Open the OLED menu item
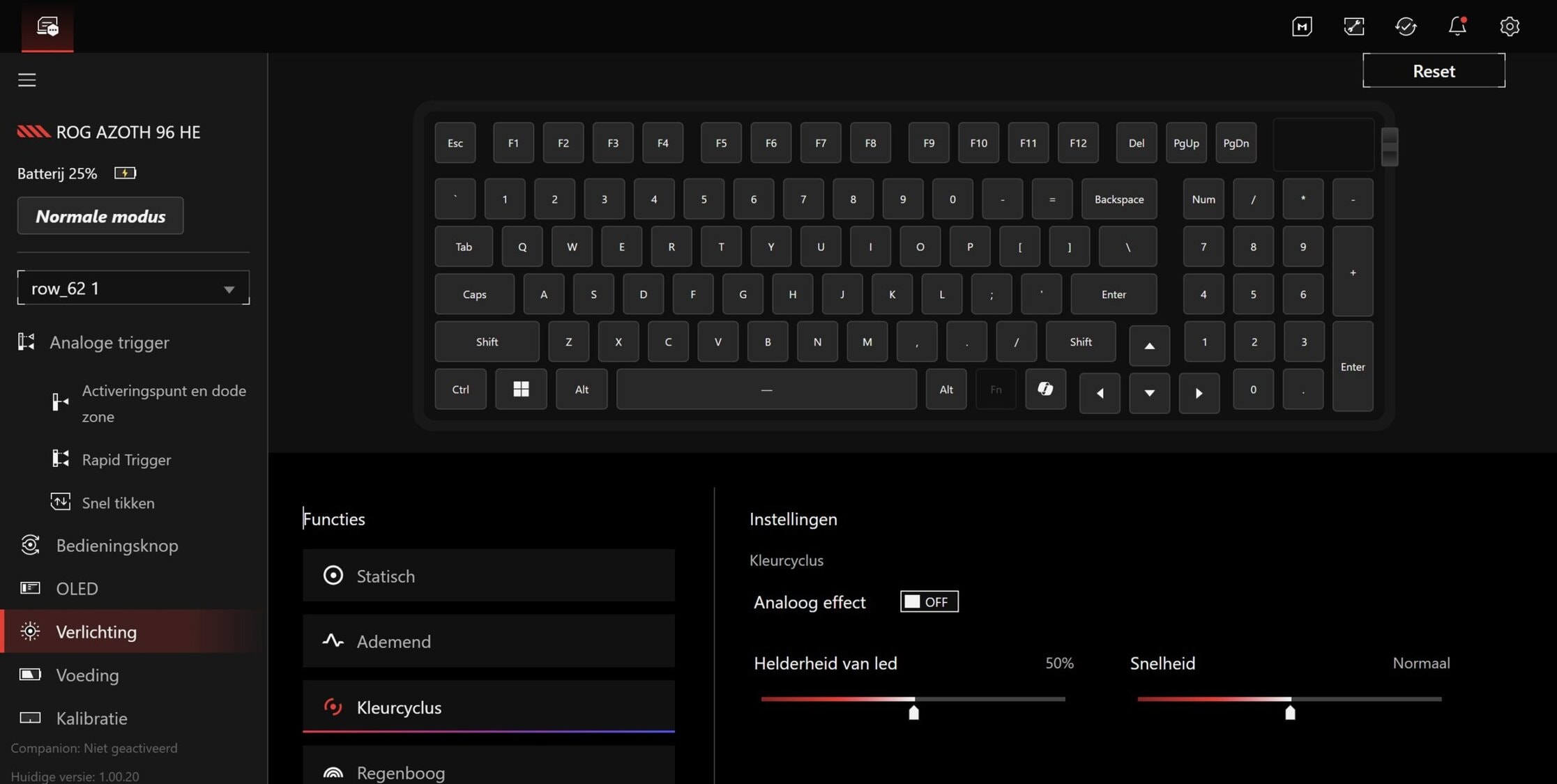This screenshot has width=1557, height=784. click(77, 588)
